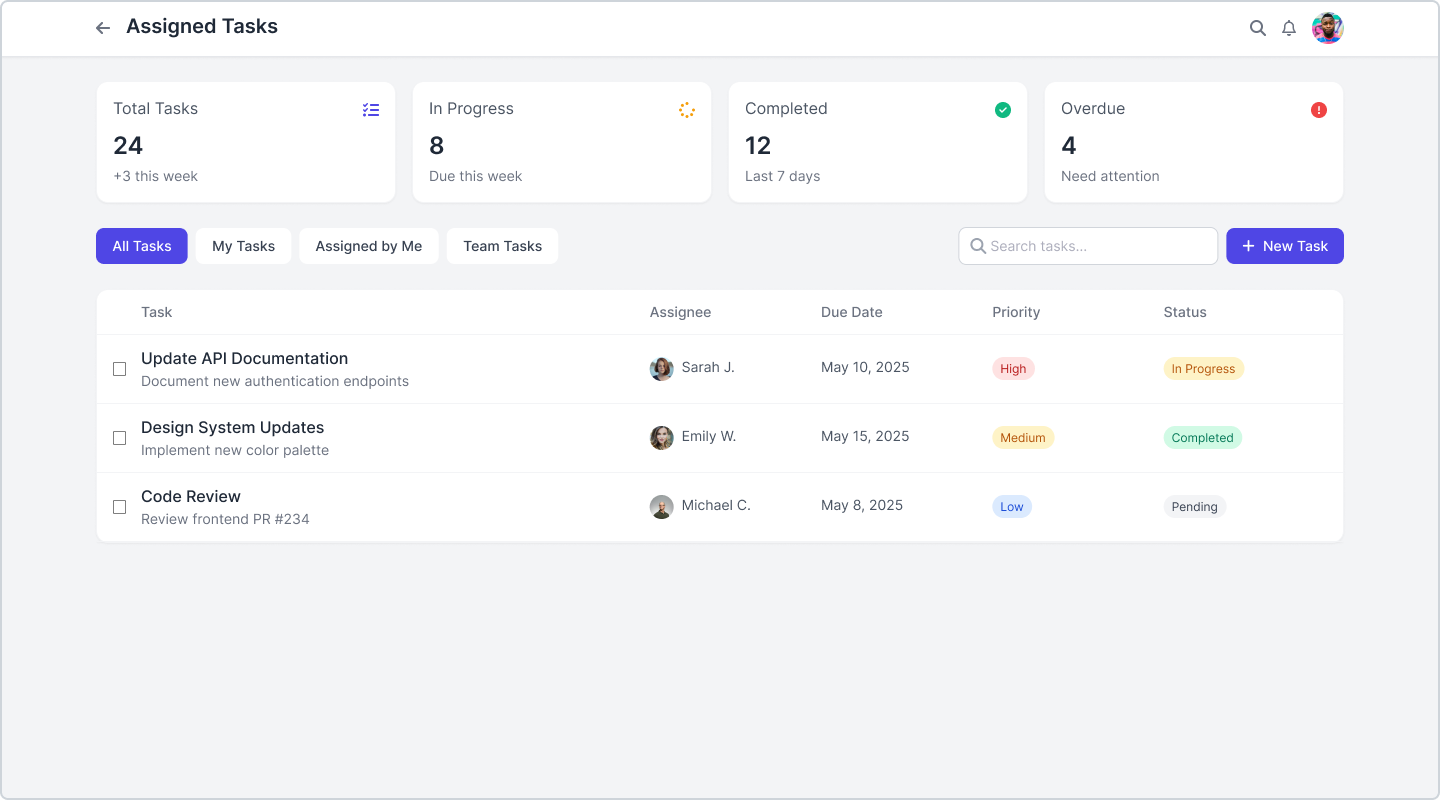Click the High priority badge

tap(1013, 369)
